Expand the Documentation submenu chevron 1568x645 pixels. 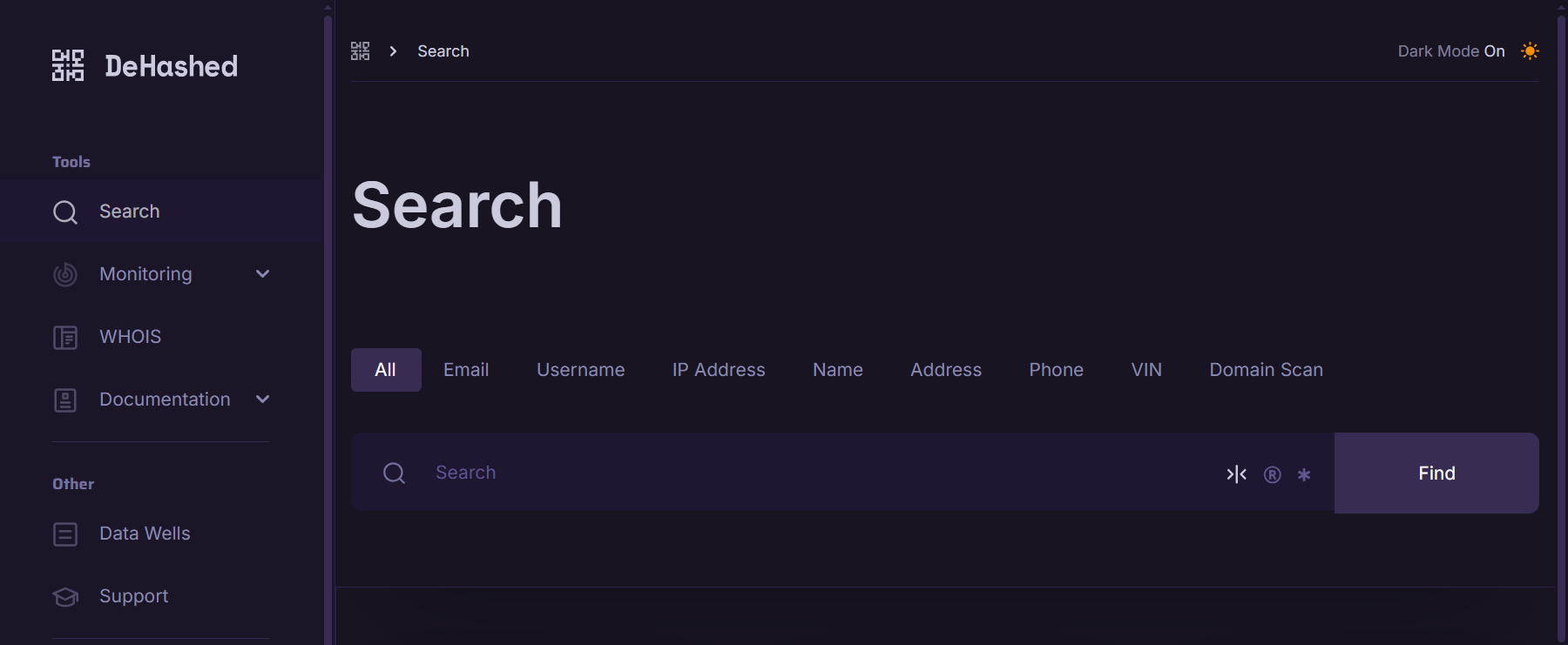(262, 400)
